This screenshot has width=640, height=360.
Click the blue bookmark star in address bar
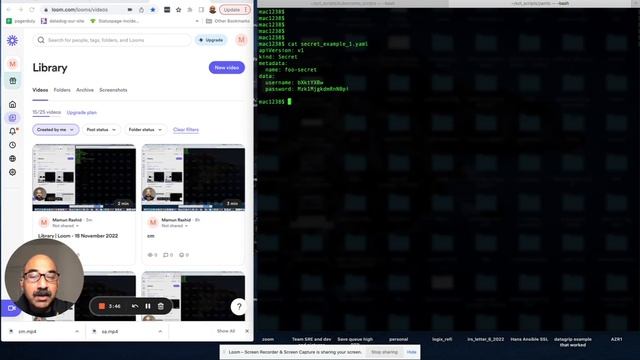pos(153,9)
